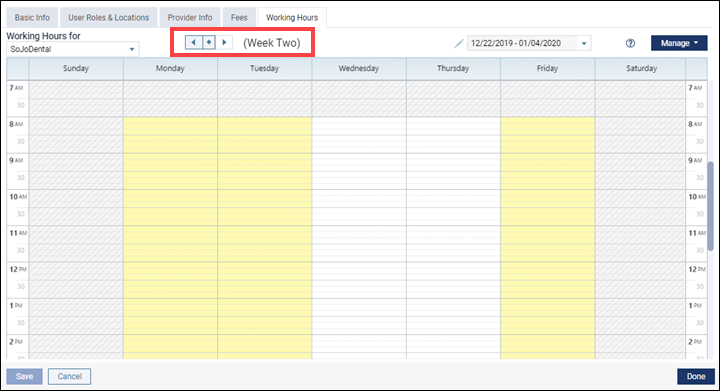
Task: Click the Friday column header
Action: pyautogui.click(x=547, y=68)
